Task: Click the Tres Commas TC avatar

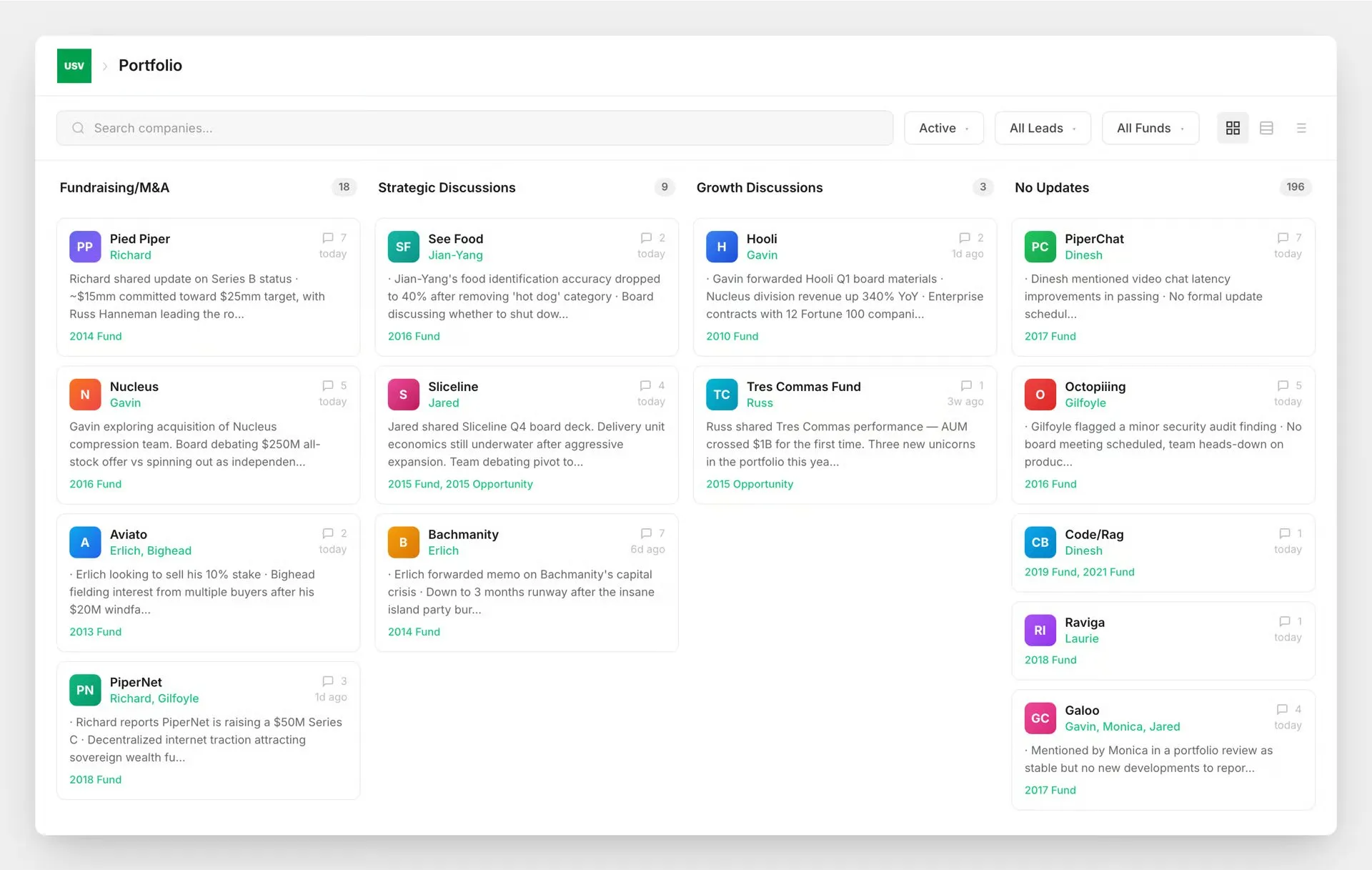Action: pyautogui.click(x=722, y=395)
